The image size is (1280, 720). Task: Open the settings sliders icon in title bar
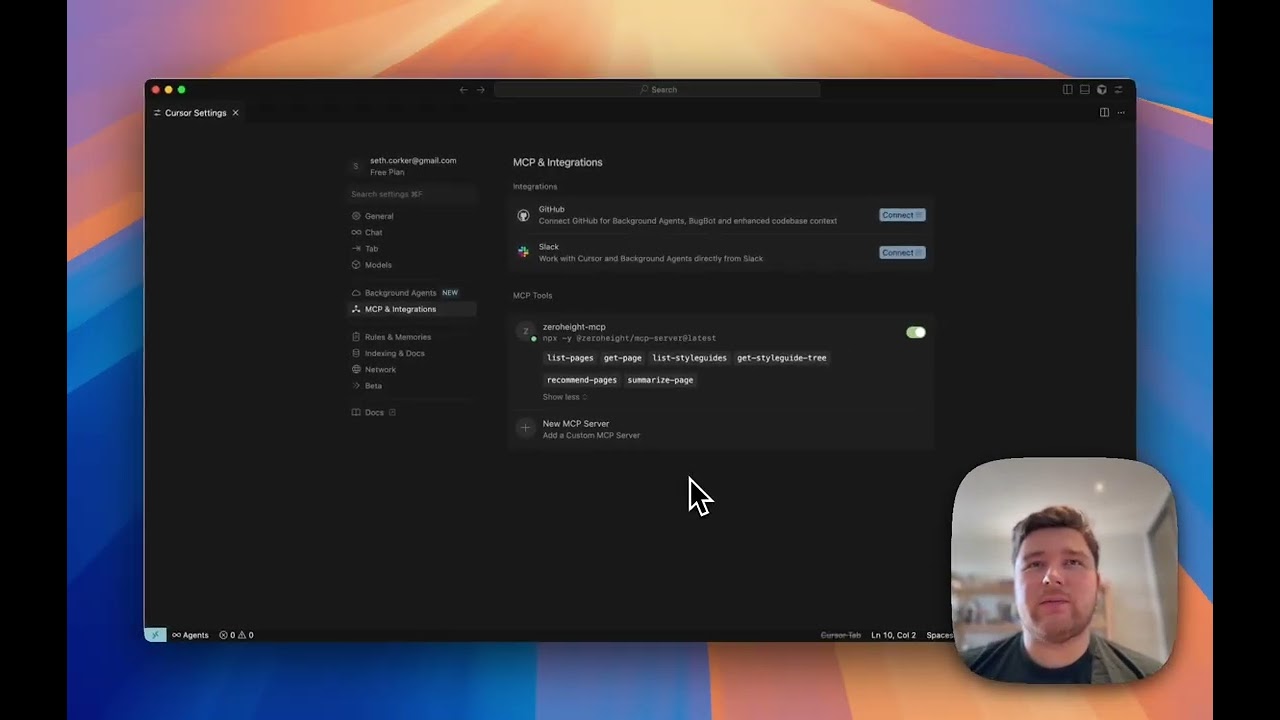click(1118, 90)
